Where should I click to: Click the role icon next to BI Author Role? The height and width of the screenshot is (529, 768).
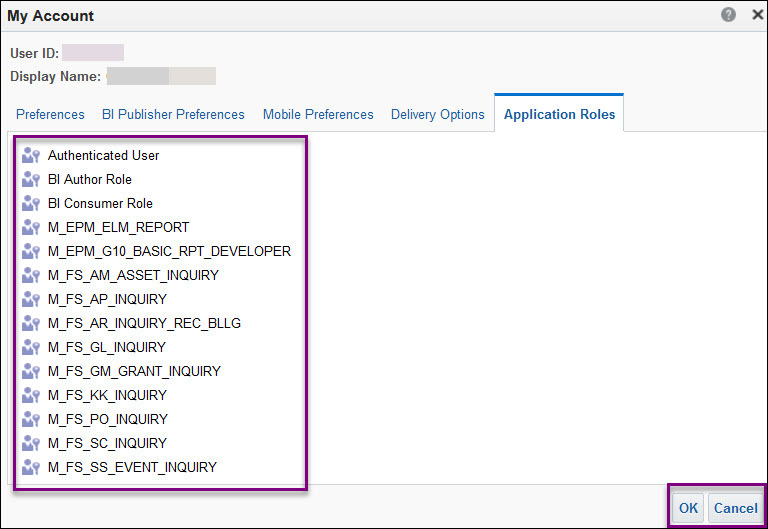point(31,179)
